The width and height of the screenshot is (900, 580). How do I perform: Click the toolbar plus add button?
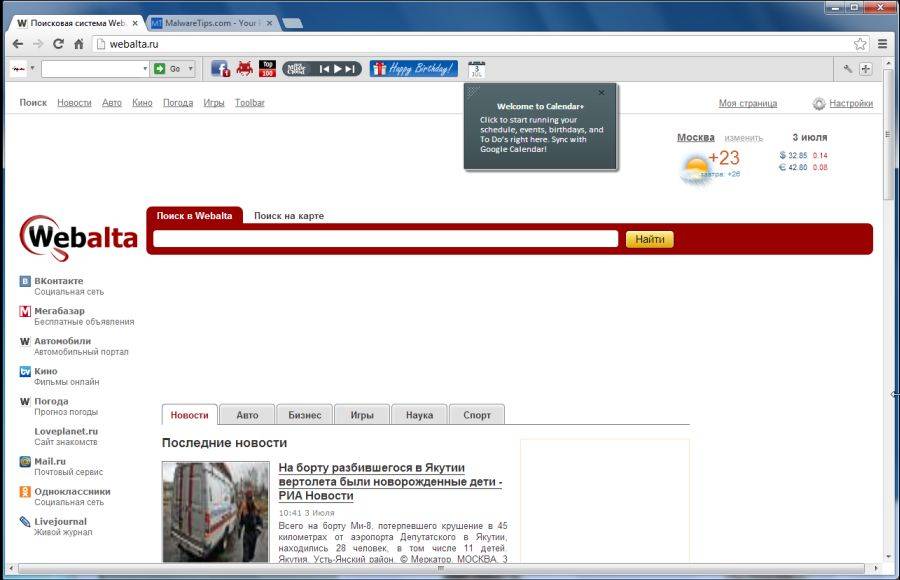[866, 69]
